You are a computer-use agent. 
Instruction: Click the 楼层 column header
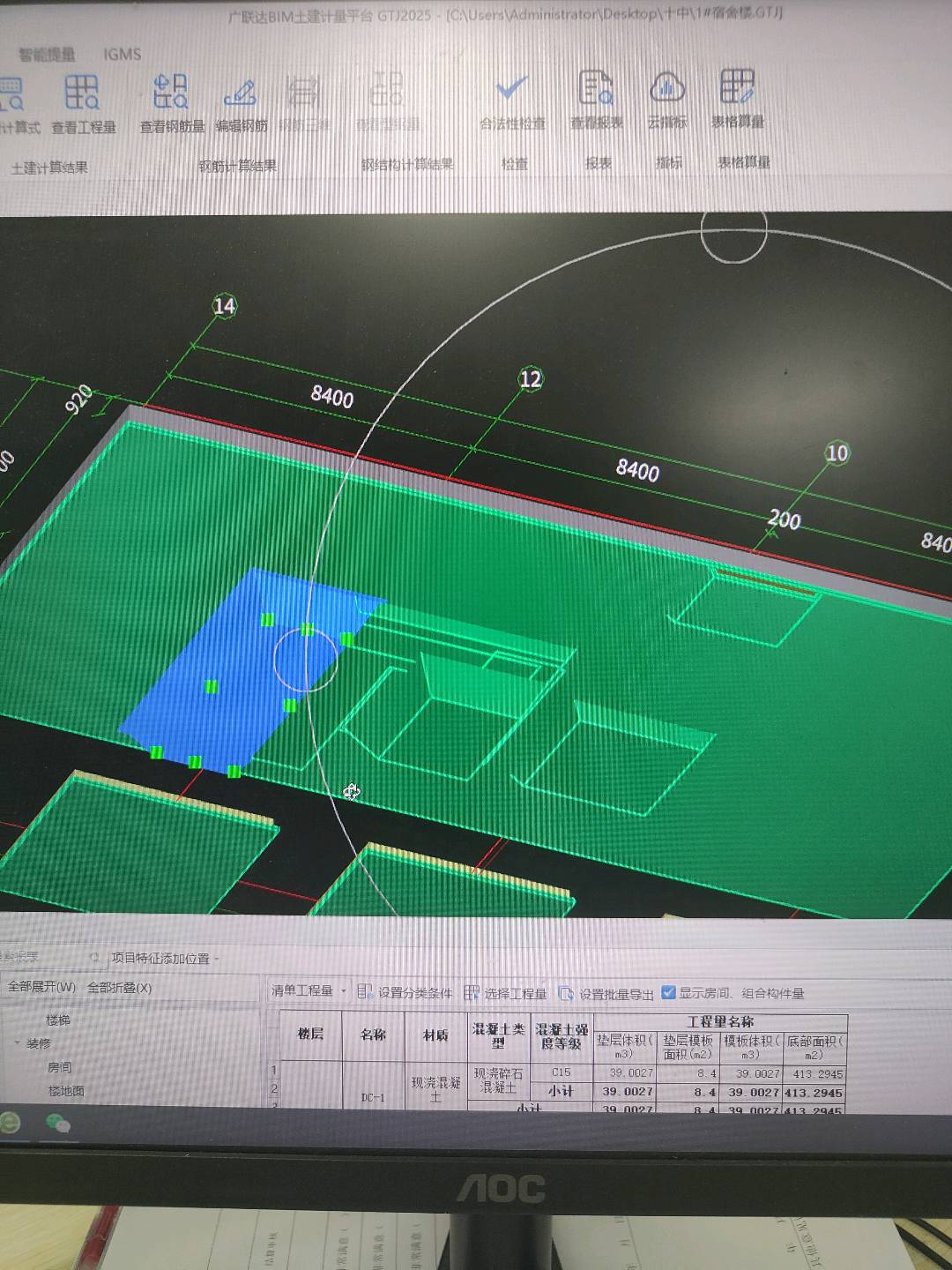310,1035
